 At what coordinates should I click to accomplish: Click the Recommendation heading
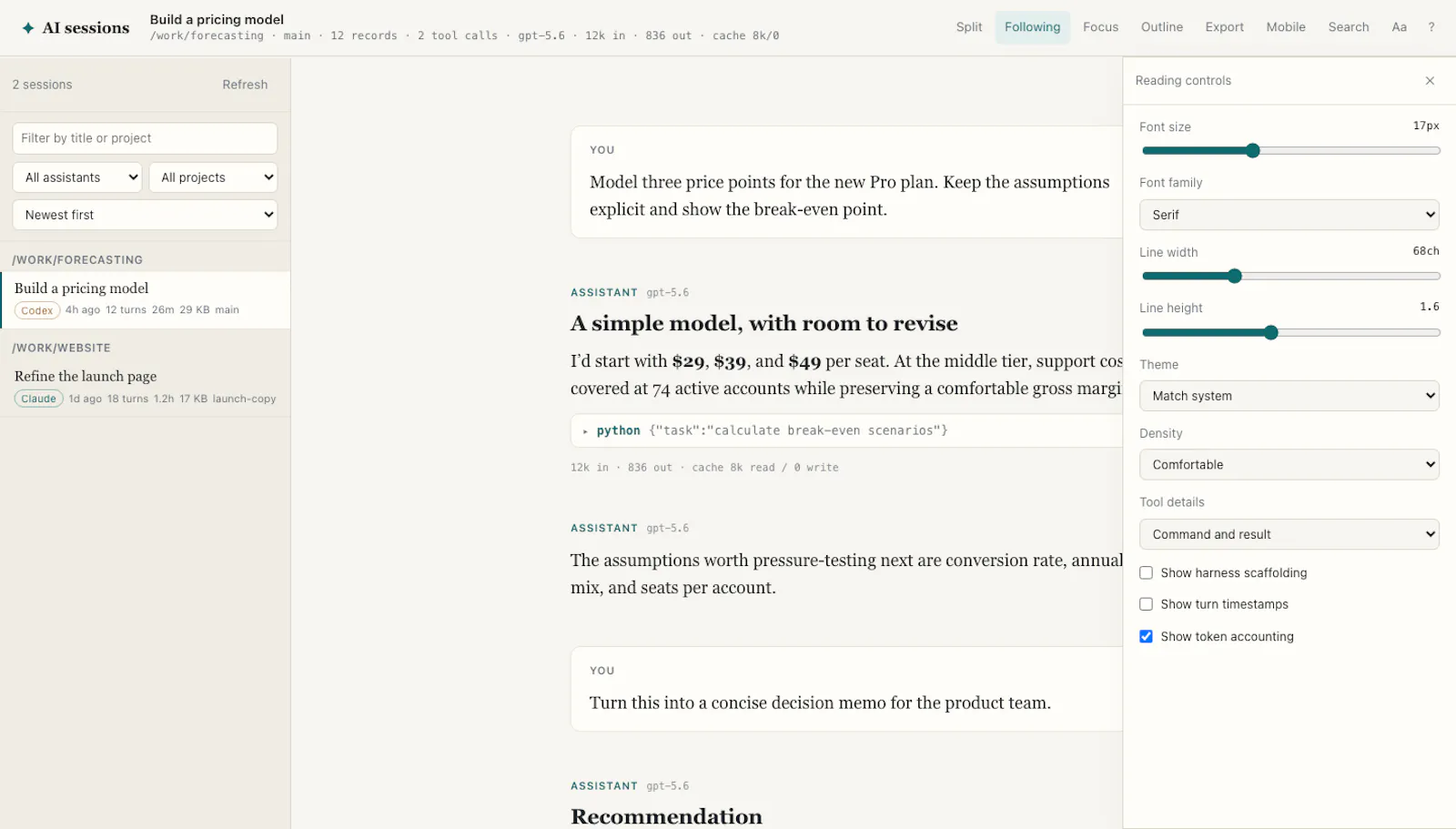666,816
